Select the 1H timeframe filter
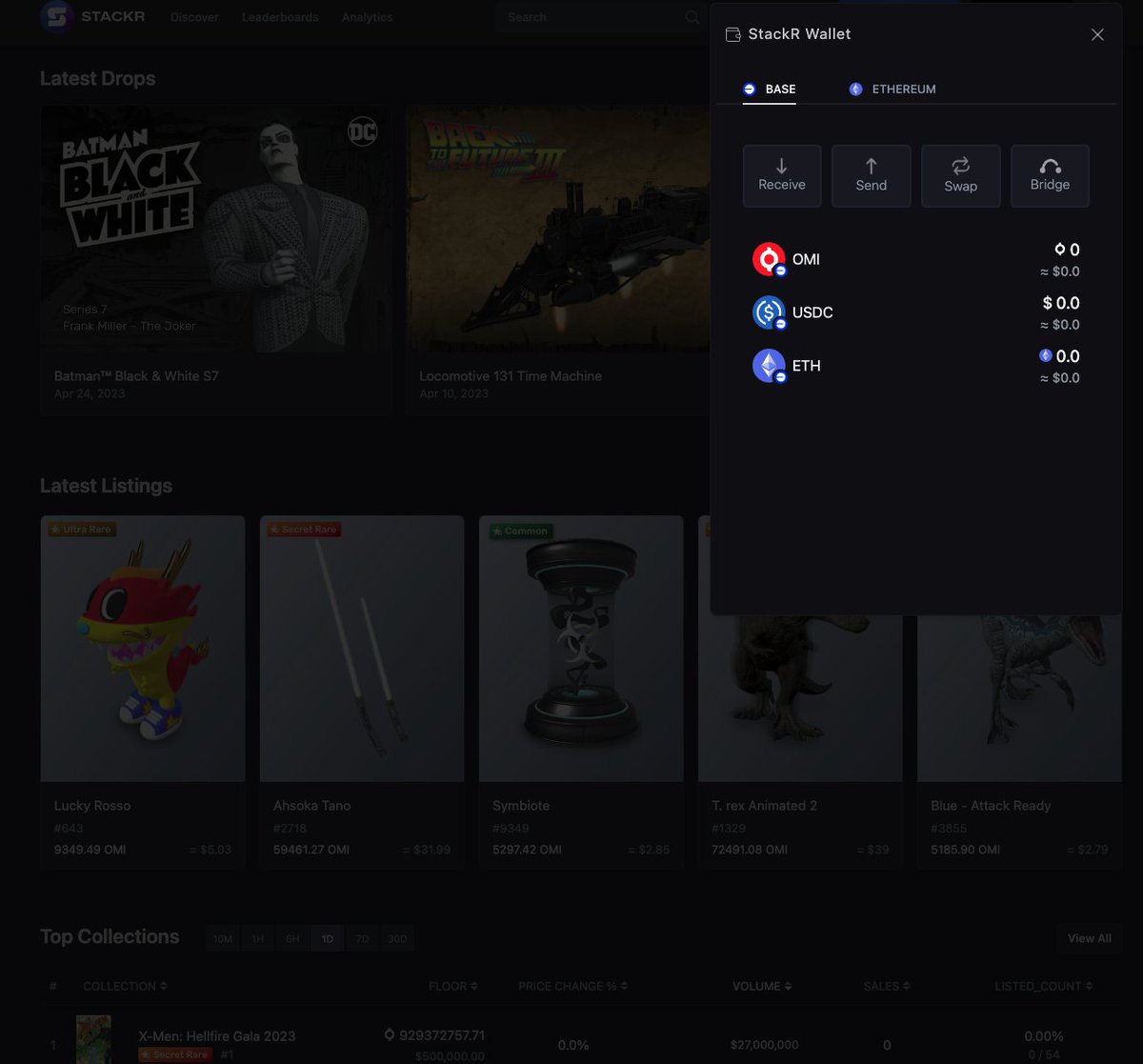The width and height of the screenshot is (1143, 1064). [x=257, y=938]
